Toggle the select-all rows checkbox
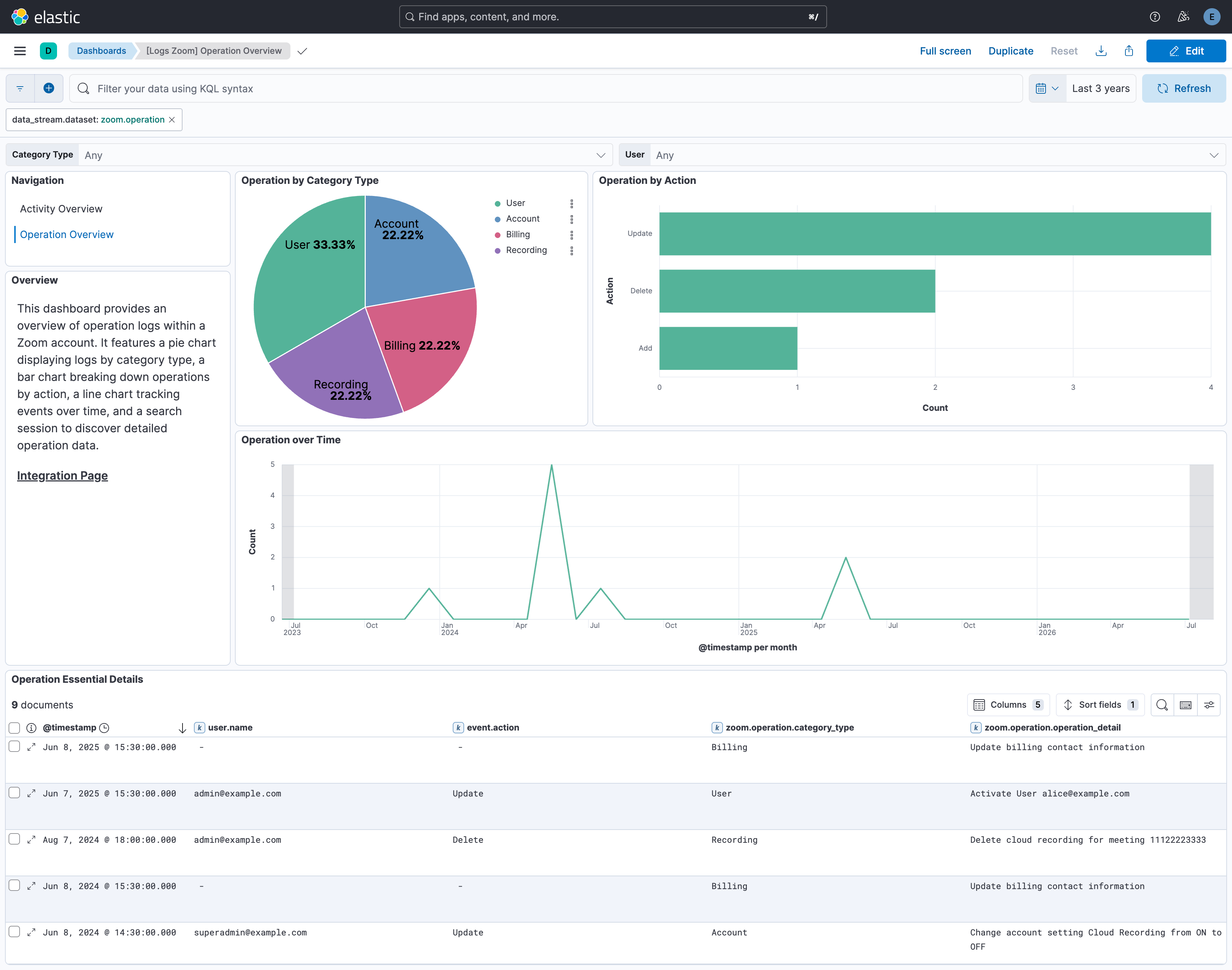Image resolution: width=1232 pixels, height=970 pixels. coord(15,728)
